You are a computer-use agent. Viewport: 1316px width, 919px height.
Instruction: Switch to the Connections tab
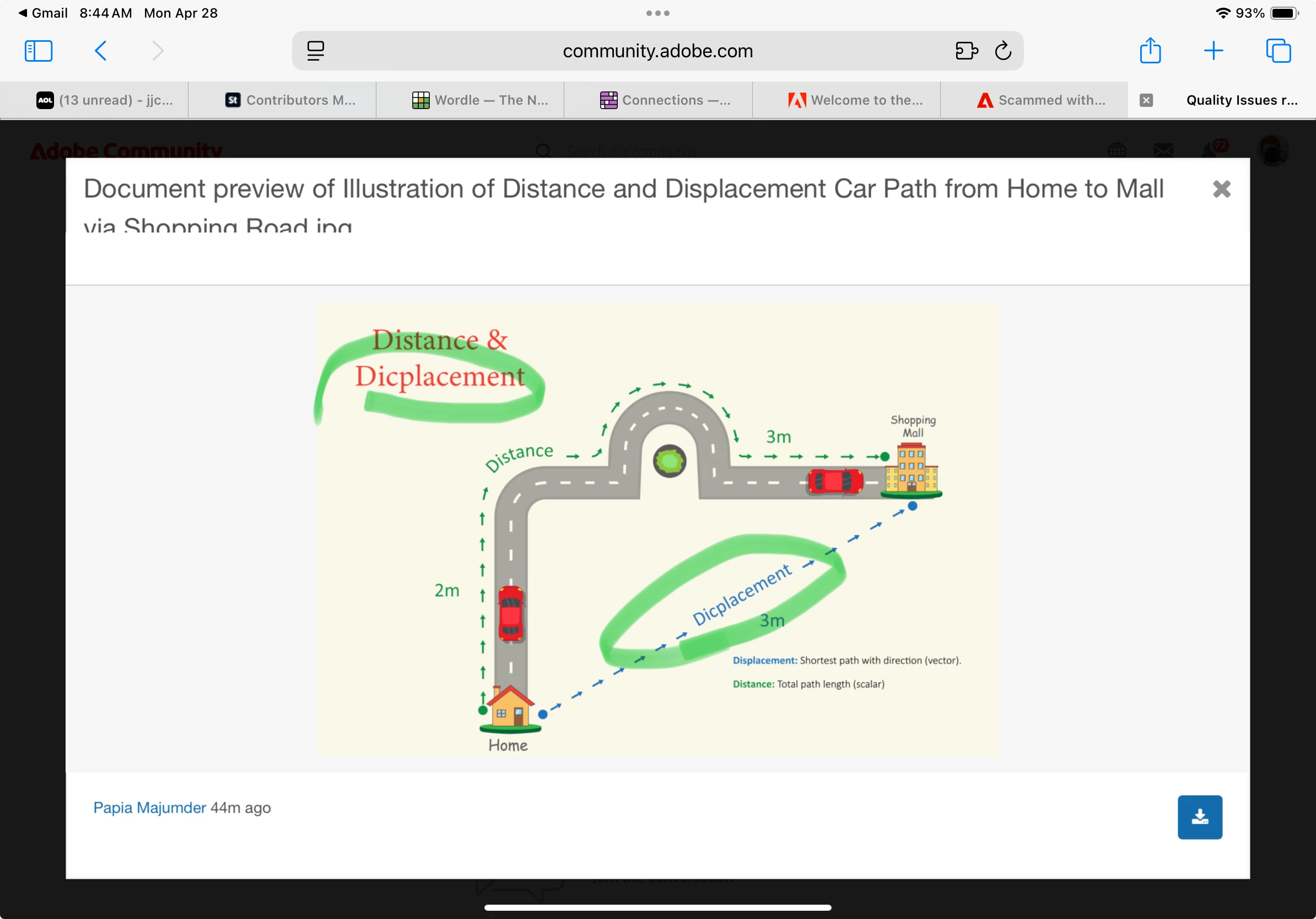pos(665,100)
